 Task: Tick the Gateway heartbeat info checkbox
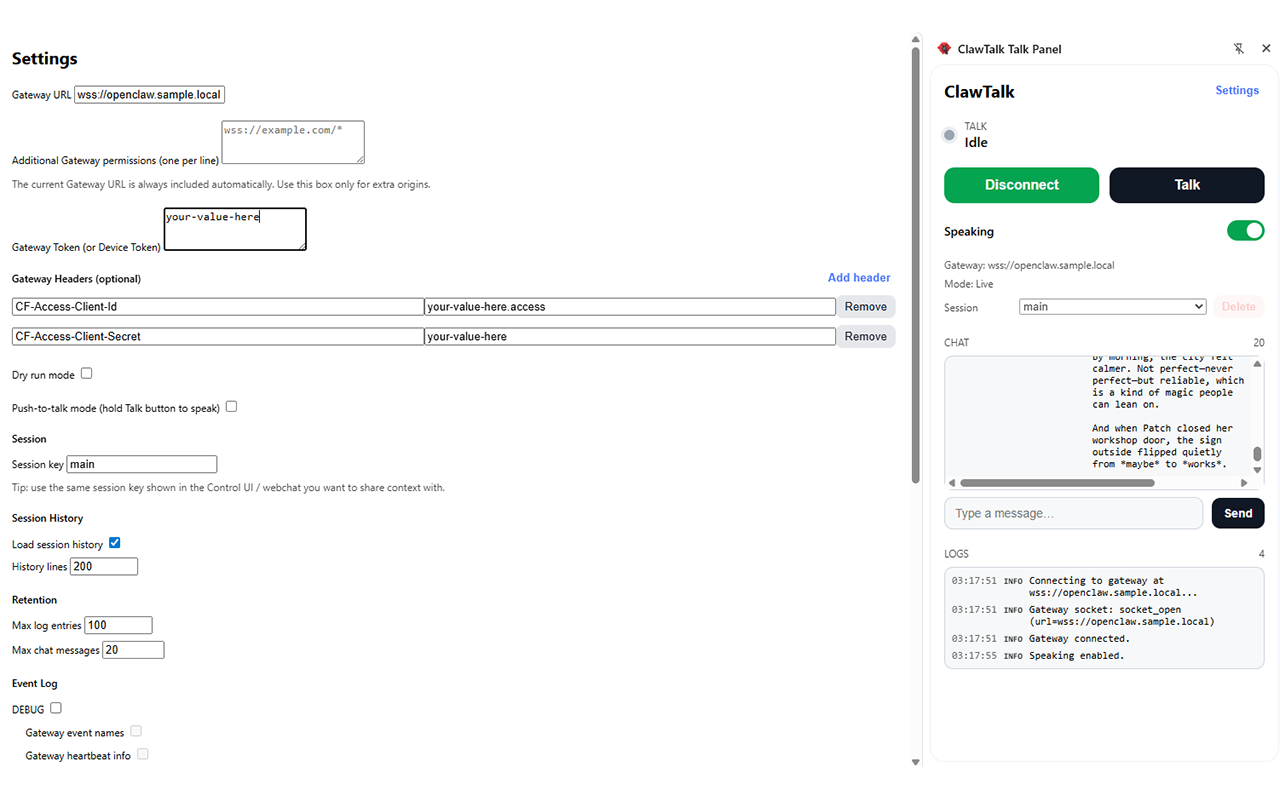pos(143,754)
